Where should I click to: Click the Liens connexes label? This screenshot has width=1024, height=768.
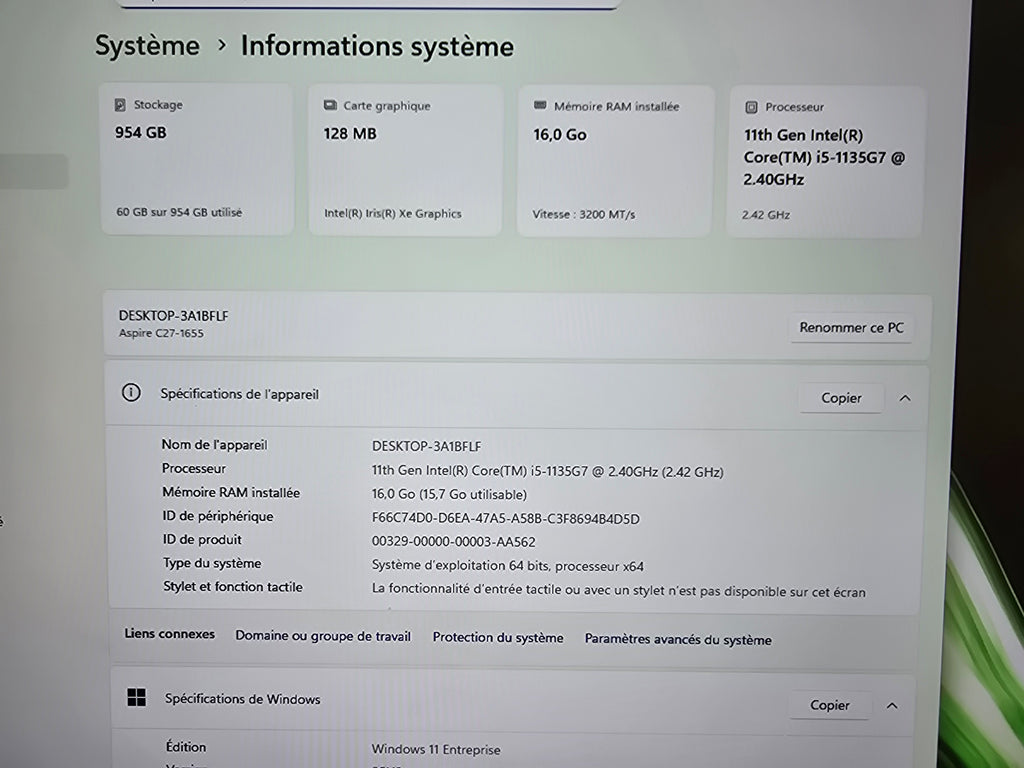click(170, 633)
